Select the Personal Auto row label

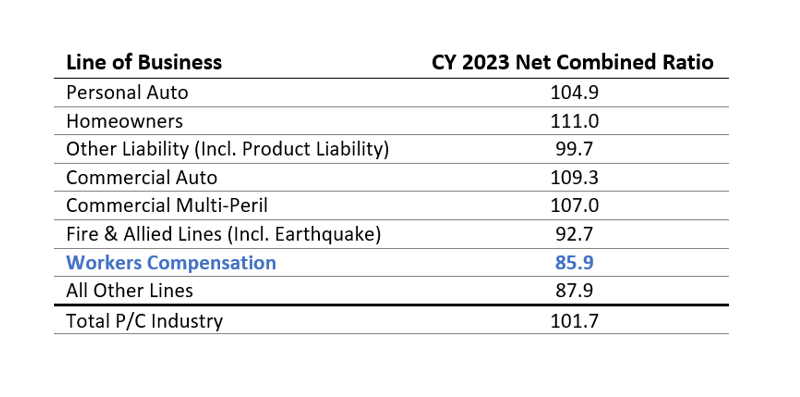(x=127, y=93)
